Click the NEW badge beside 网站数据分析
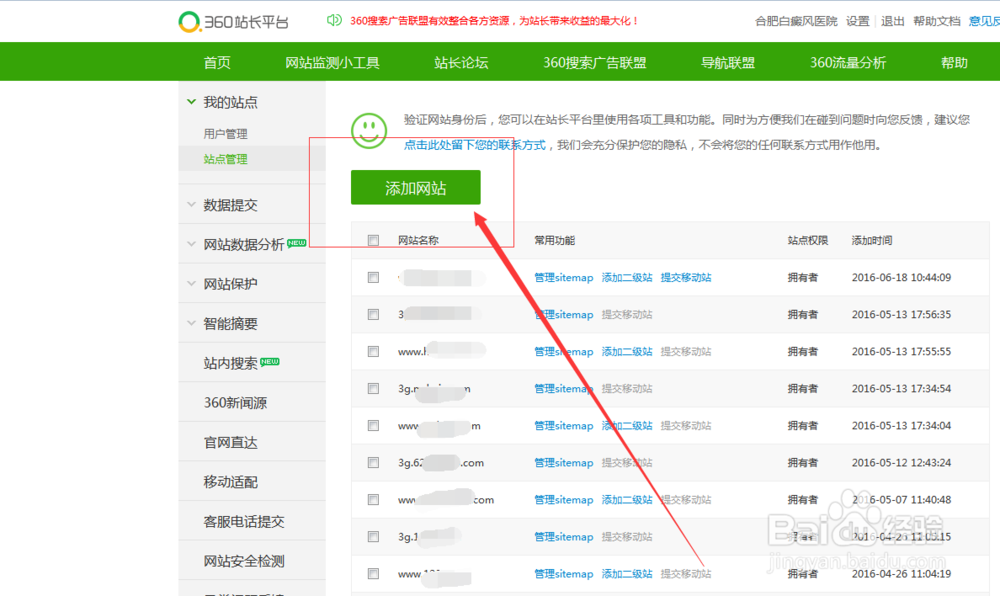This screenshot has height=596, width=1000. 297,240
